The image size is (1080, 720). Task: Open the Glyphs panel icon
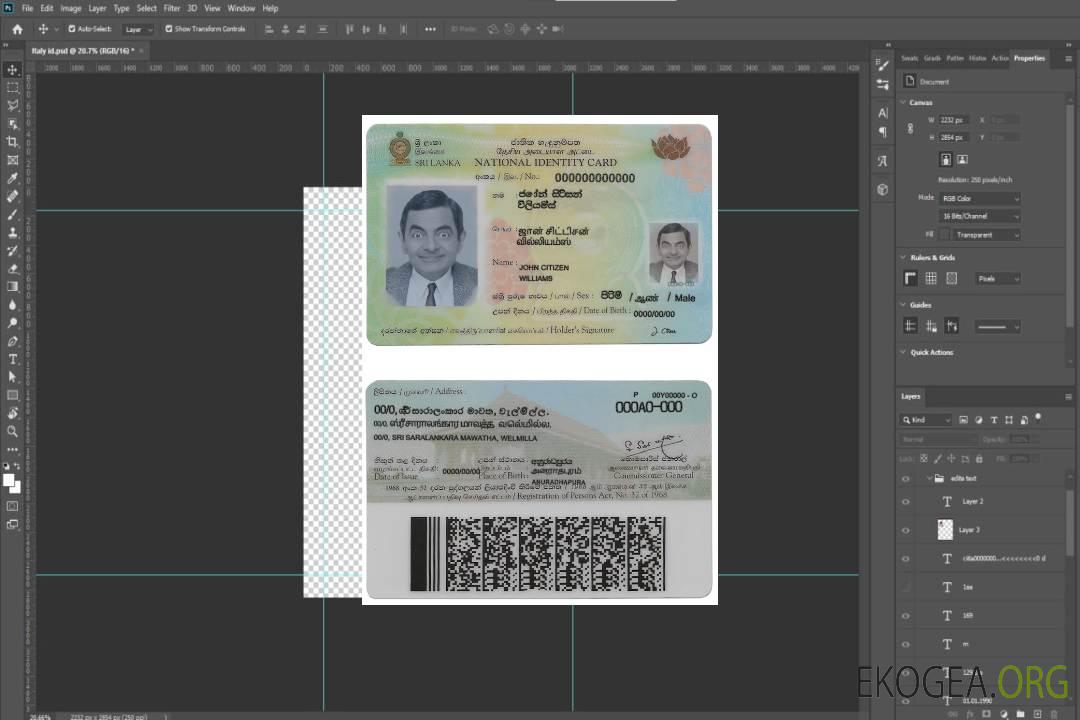(x=882, y=161)
